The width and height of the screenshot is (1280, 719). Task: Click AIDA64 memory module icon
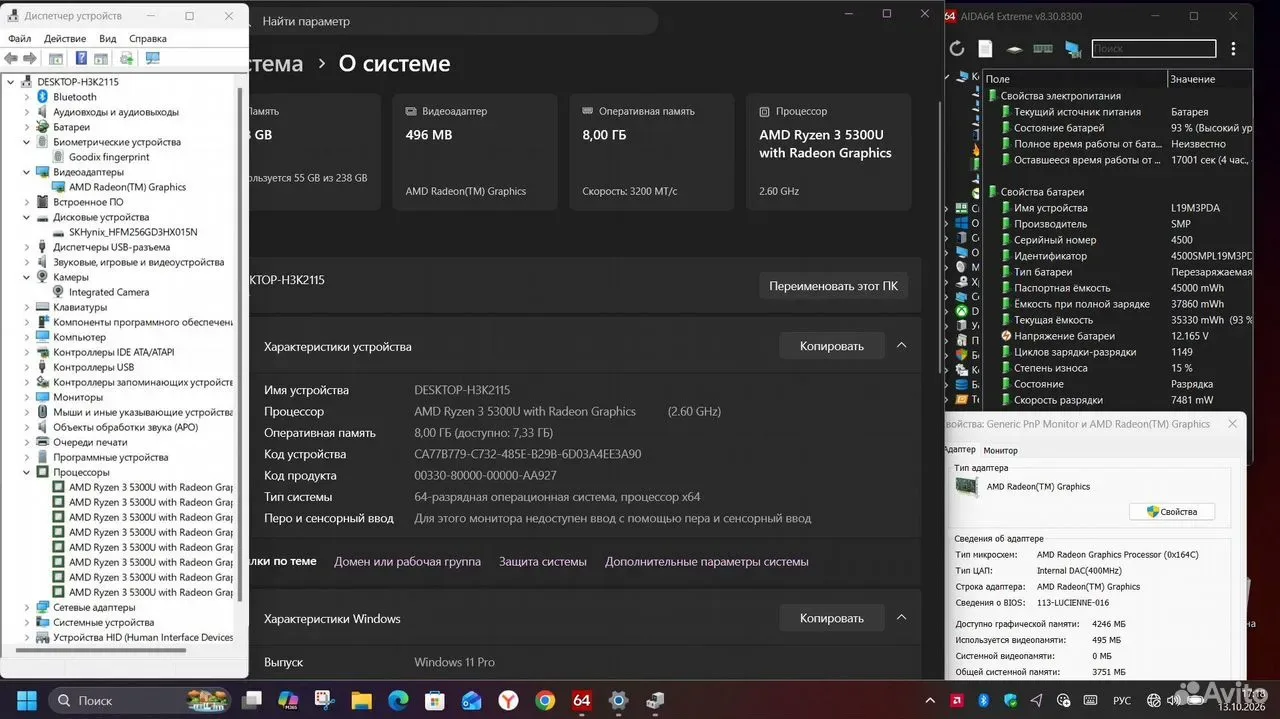click(x=1043, y=48)
